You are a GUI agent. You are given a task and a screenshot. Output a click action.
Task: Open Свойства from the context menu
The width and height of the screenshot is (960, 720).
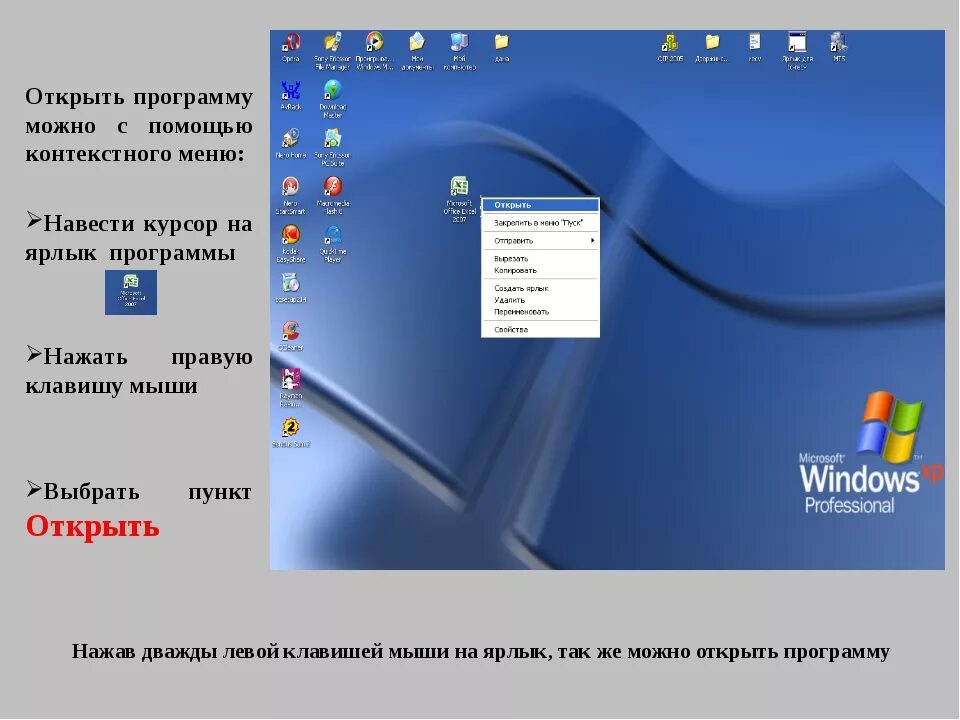point(540,329)
